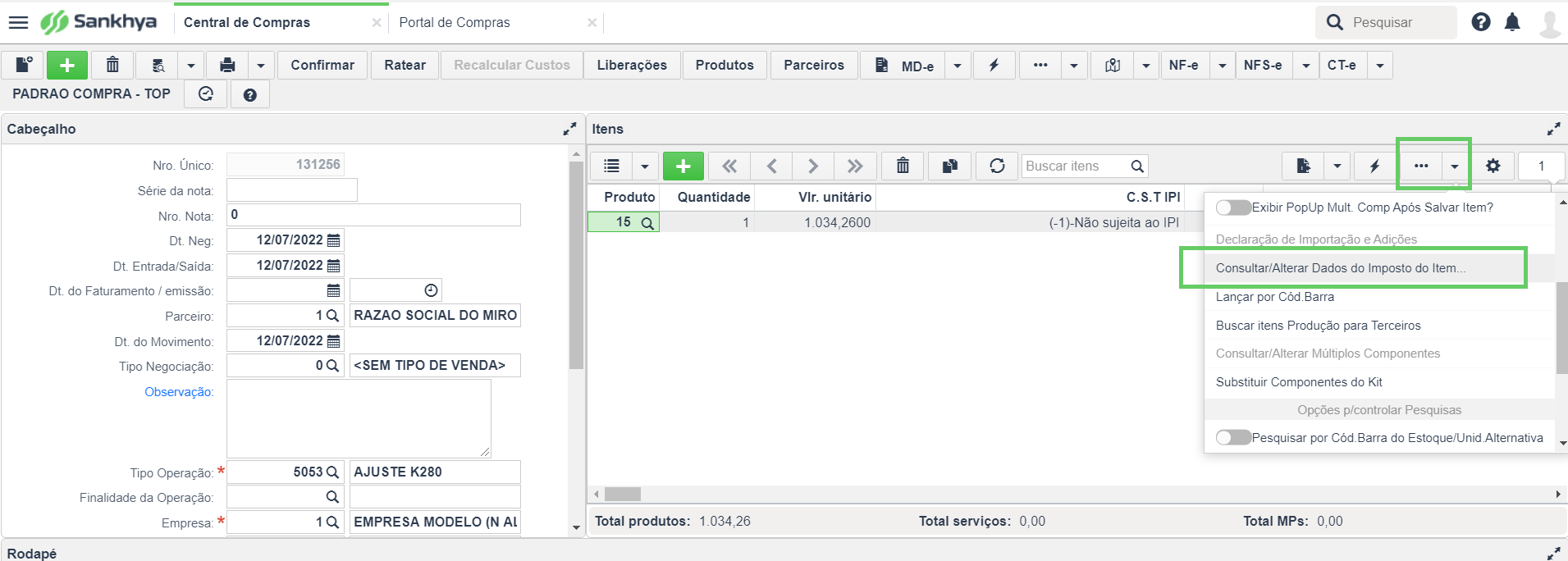Switch to Portal de Compras tab
Screen dimensions: 1568x561
coord(455,22)
